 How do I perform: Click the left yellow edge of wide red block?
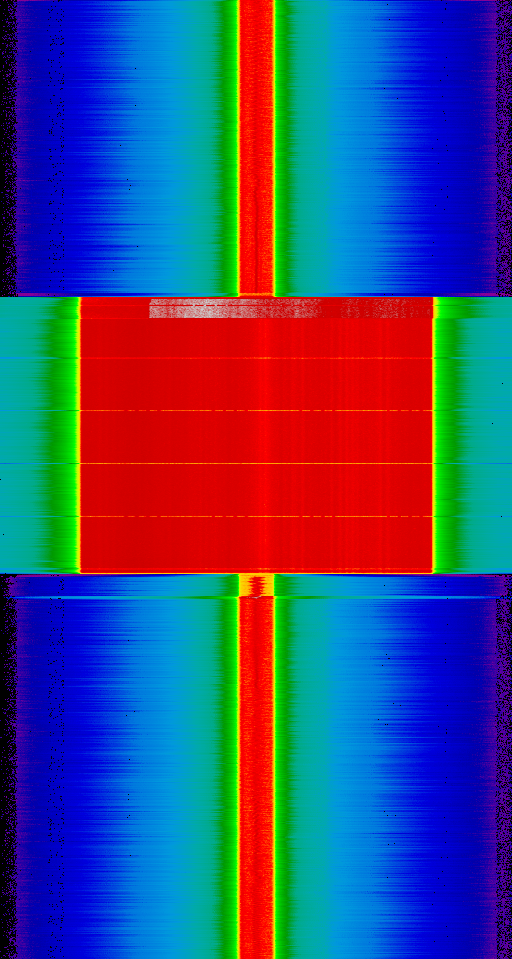[80, 435]
